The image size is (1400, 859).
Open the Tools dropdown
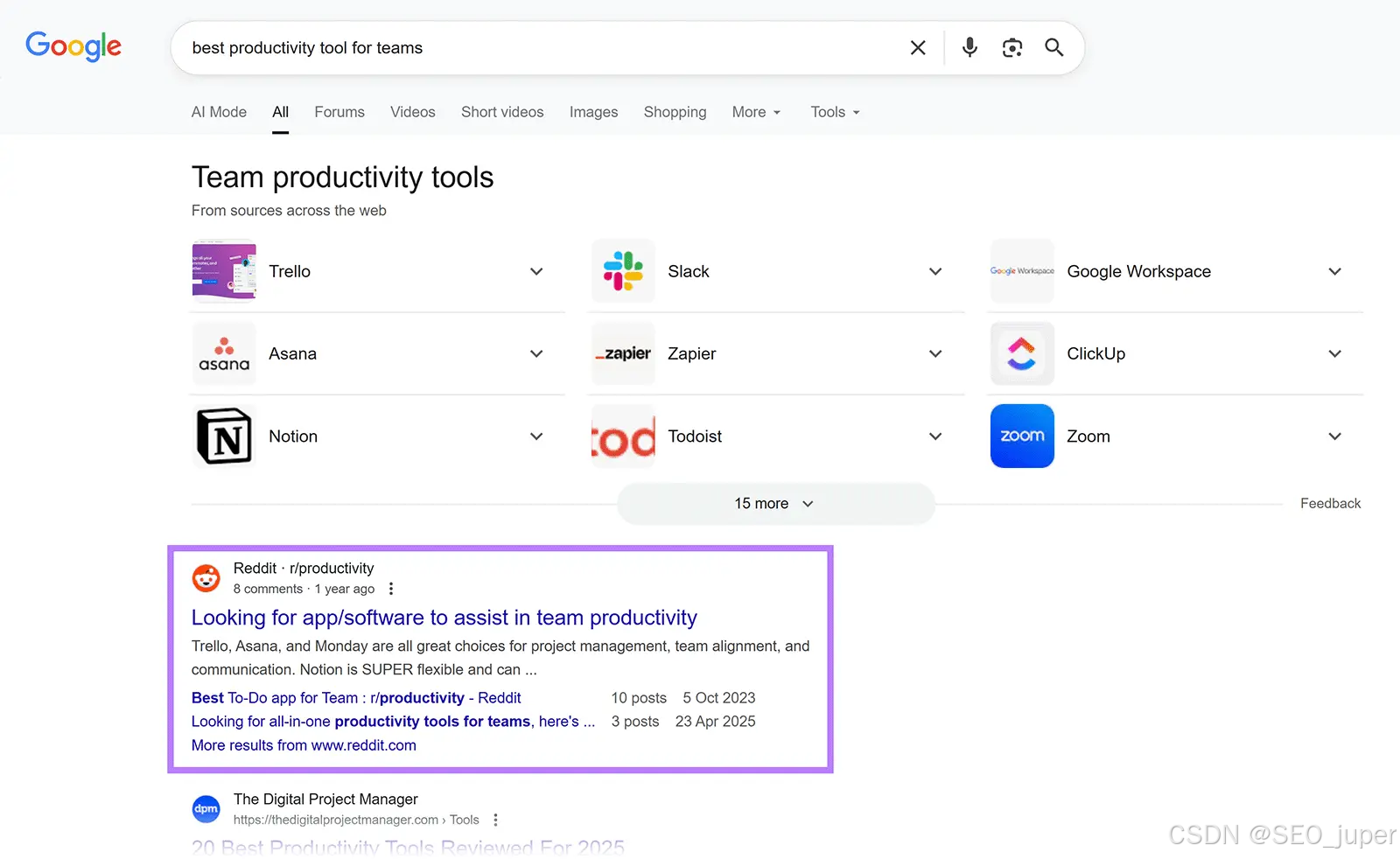click(835, 112)
